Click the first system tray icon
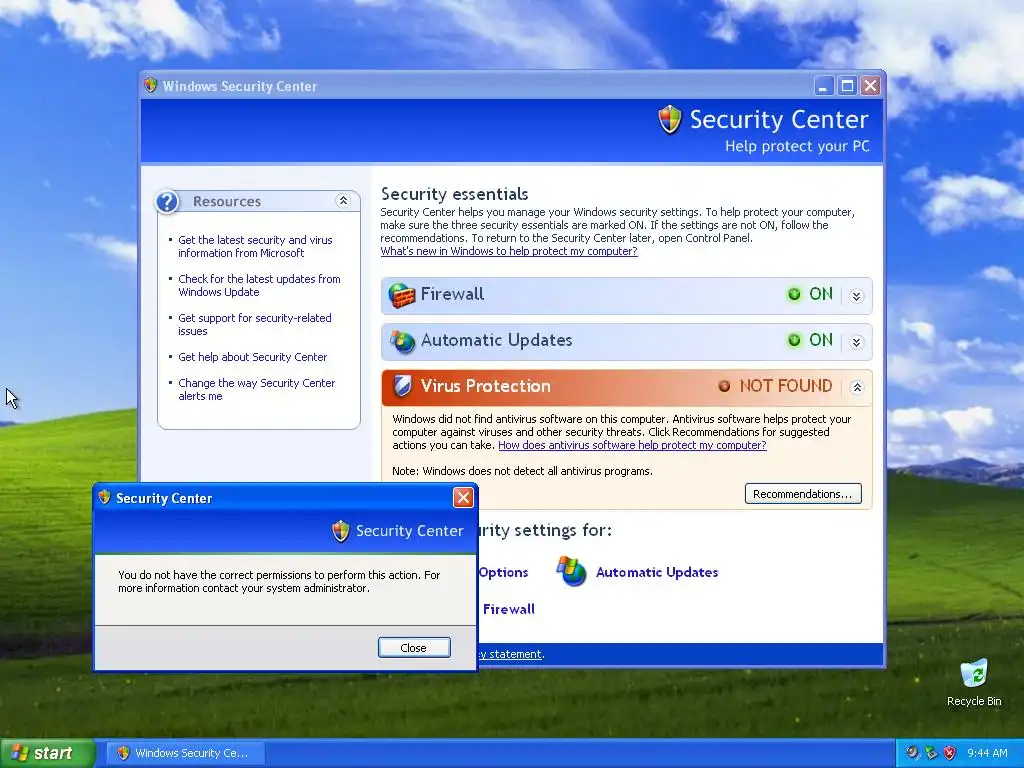The image size is (1024, 768). [x=912, y=753]
